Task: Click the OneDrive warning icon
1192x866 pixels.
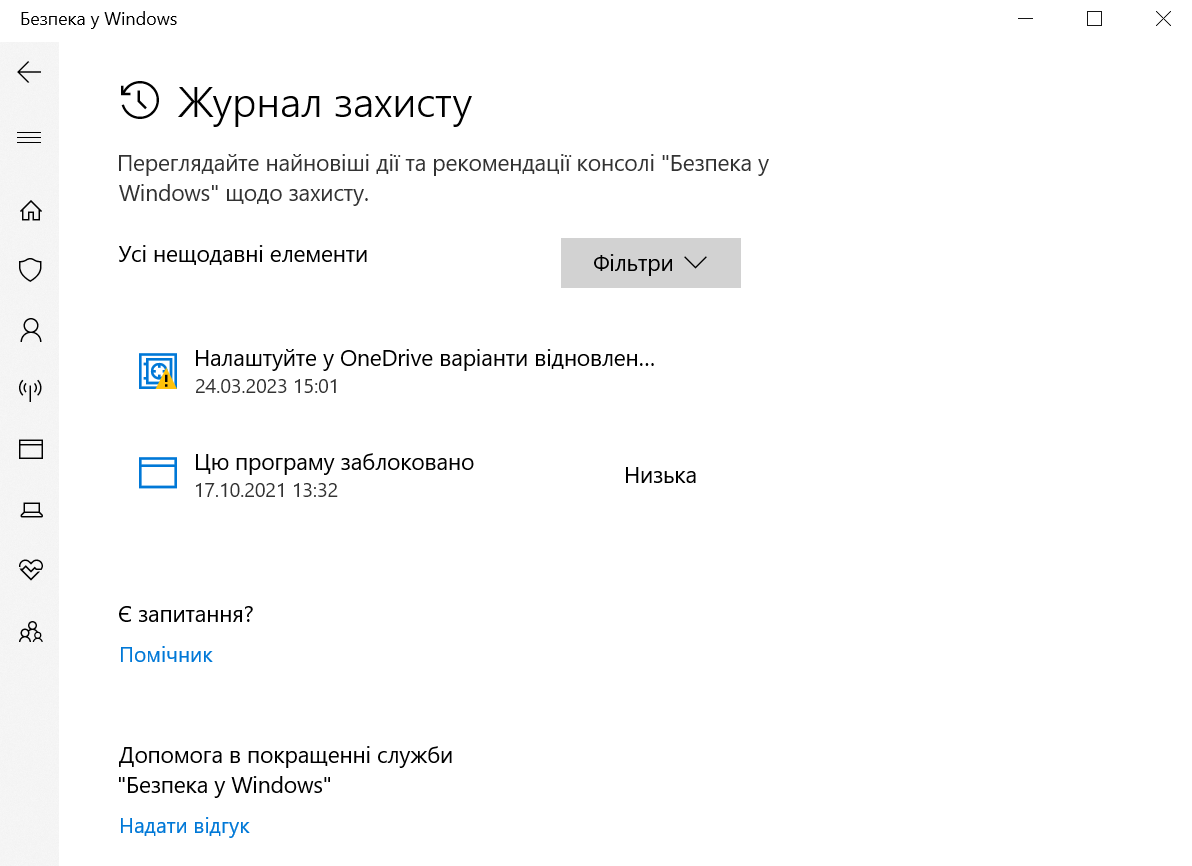Action: 158,371
